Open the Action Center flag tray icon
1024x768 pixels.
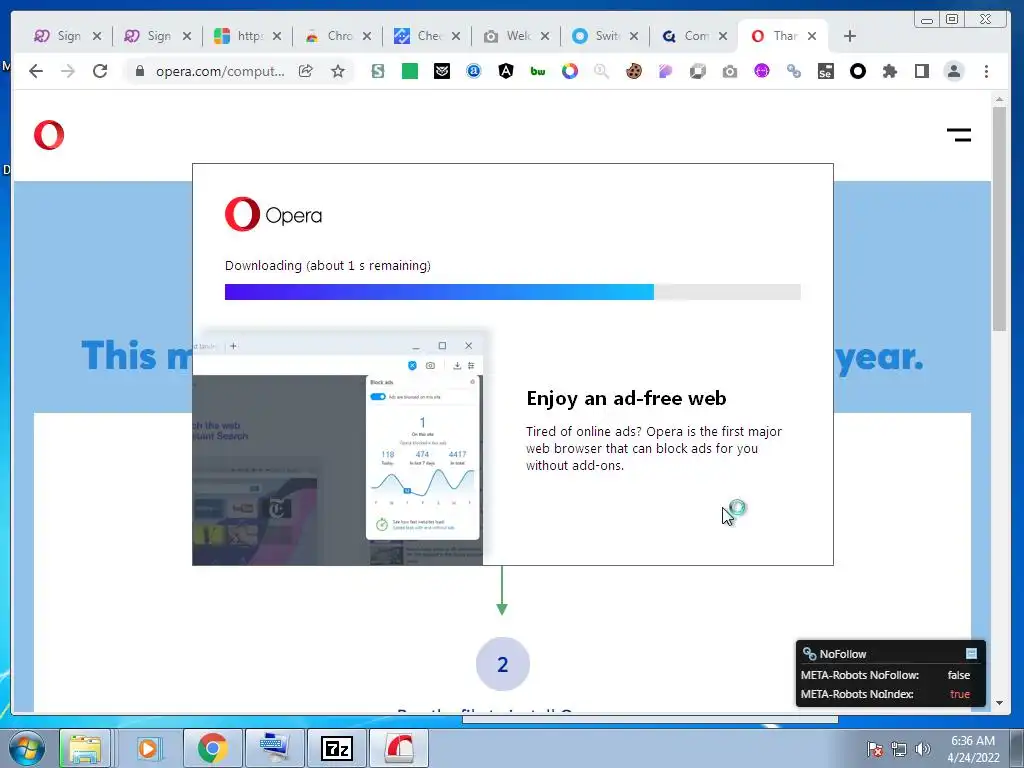click(x=875, y=749)
